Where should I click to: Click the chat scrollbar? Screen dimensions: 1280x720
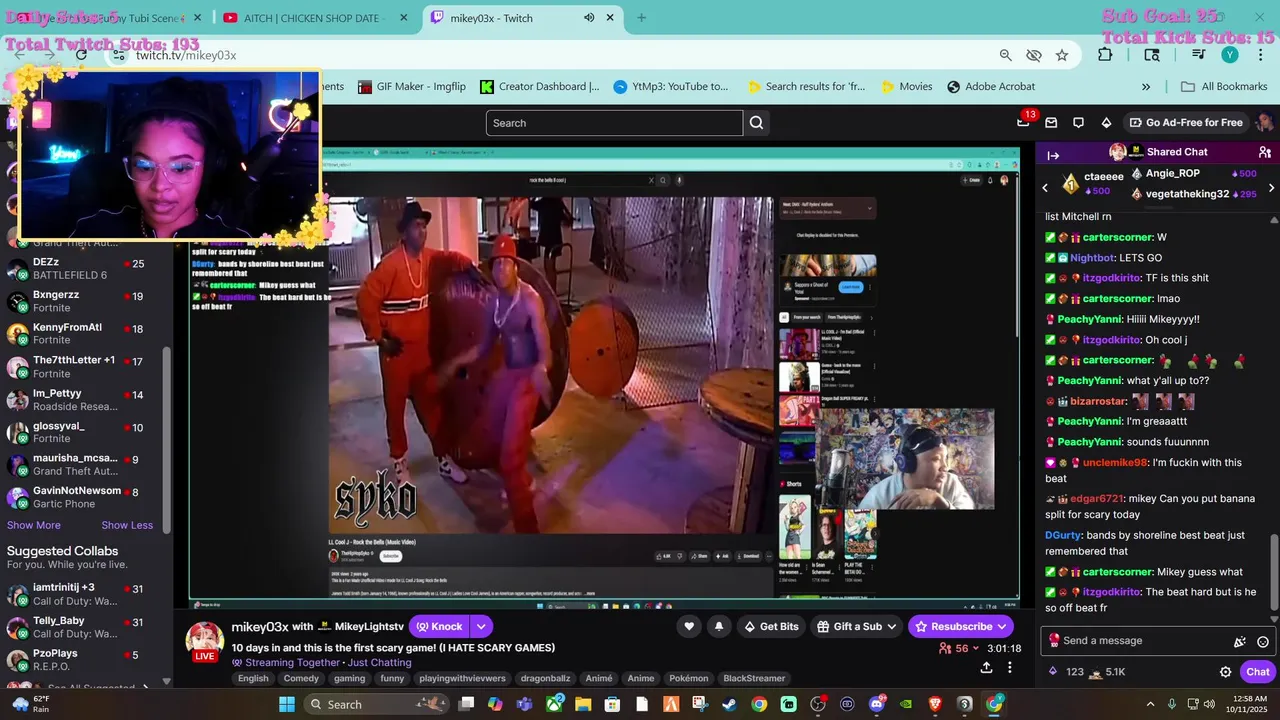(1274, 570)
